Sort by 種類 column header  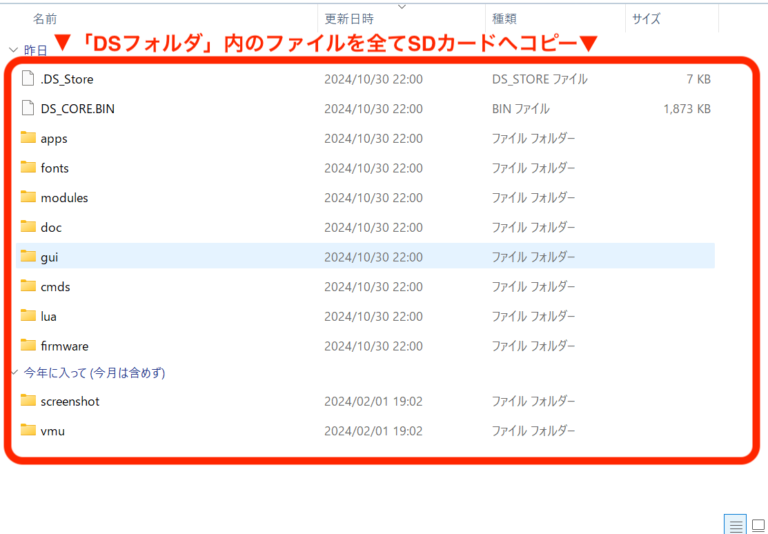[x=504, y=19]
